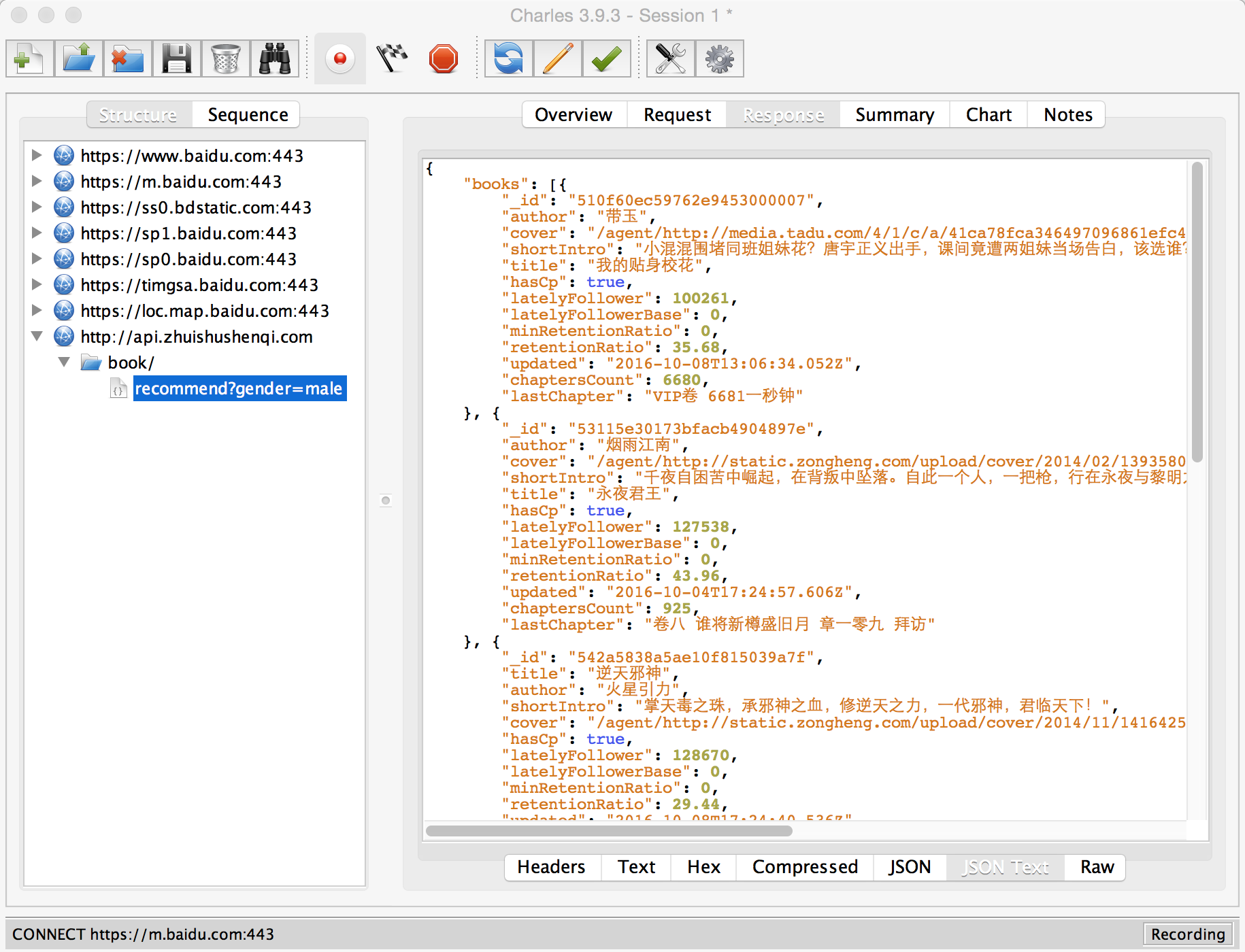Open the Overview tab

pos(573,115)
